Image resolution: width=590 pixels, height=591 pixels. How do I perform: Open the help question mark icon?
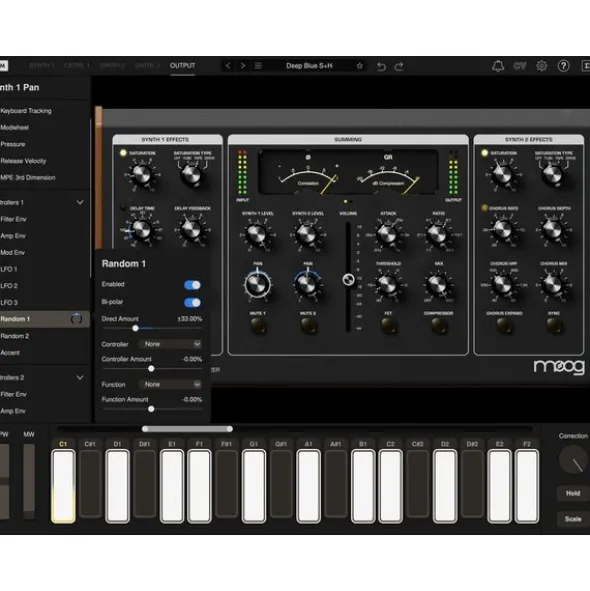tap(564, 66)
